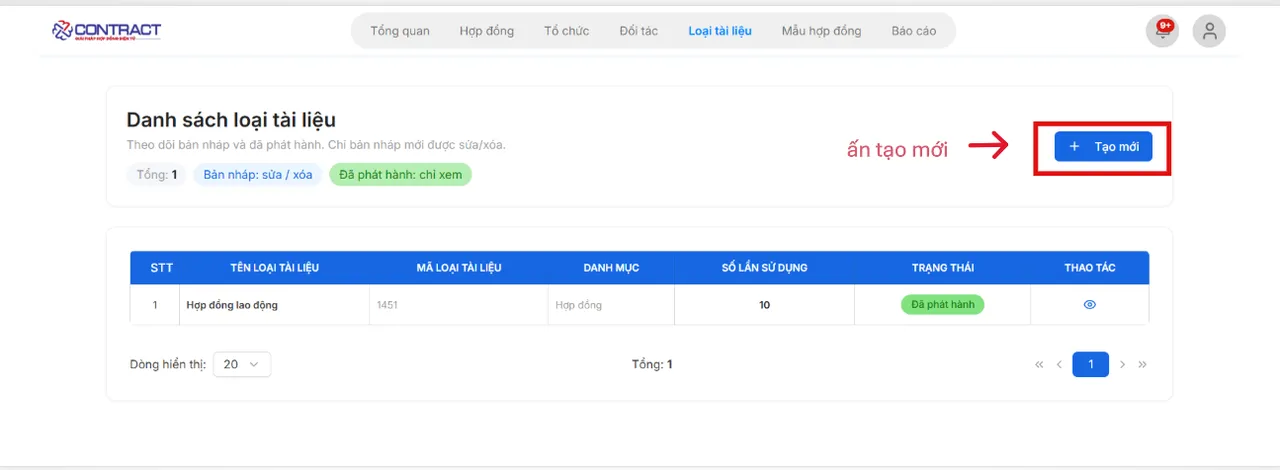The height and width of the screenshot is (470, 1280).
Task: Go to the first page arrow
Action: [1039, 365]
